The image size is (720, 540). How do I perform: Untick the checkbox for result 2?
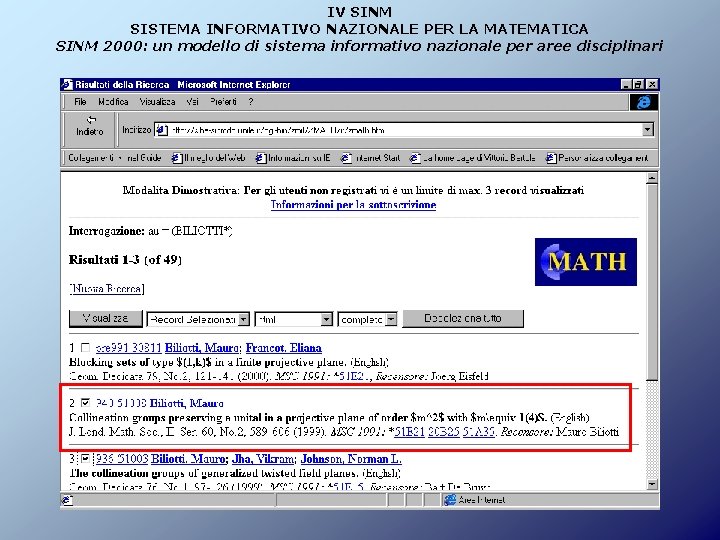click(85, 403)
